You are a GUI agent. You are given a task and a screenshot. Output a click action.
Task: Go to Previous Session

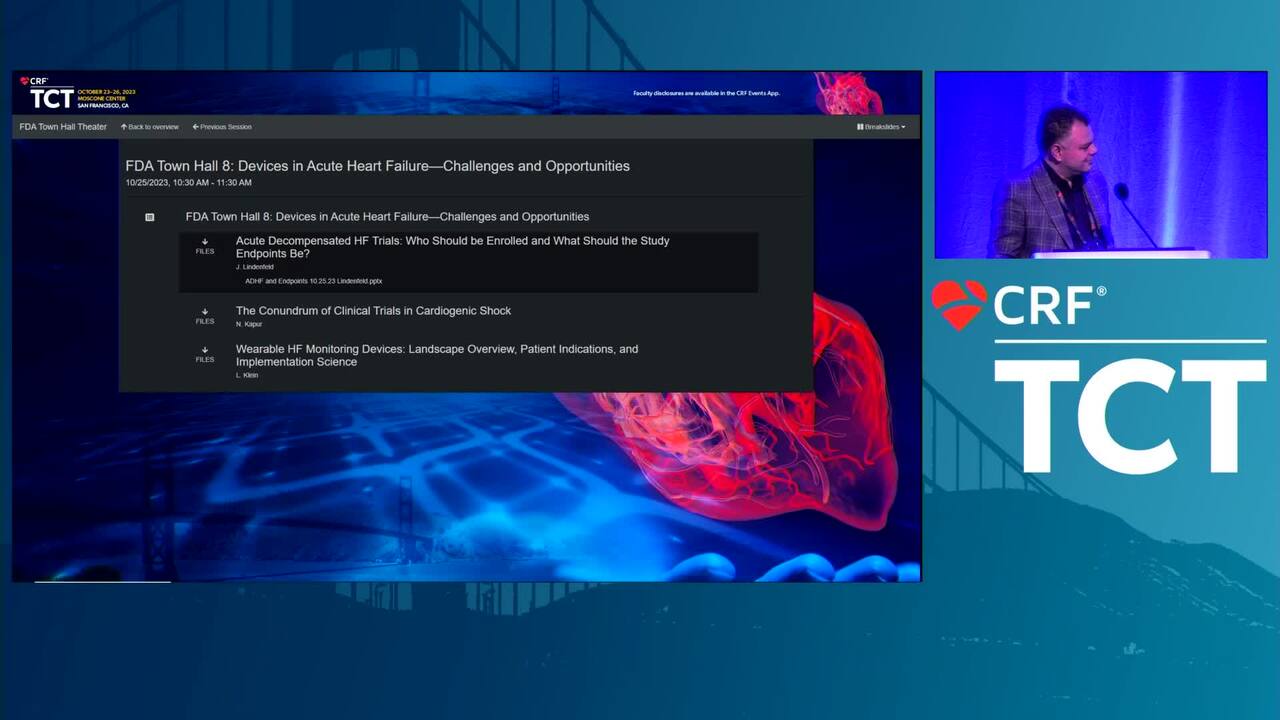click(x=222, y=127)
